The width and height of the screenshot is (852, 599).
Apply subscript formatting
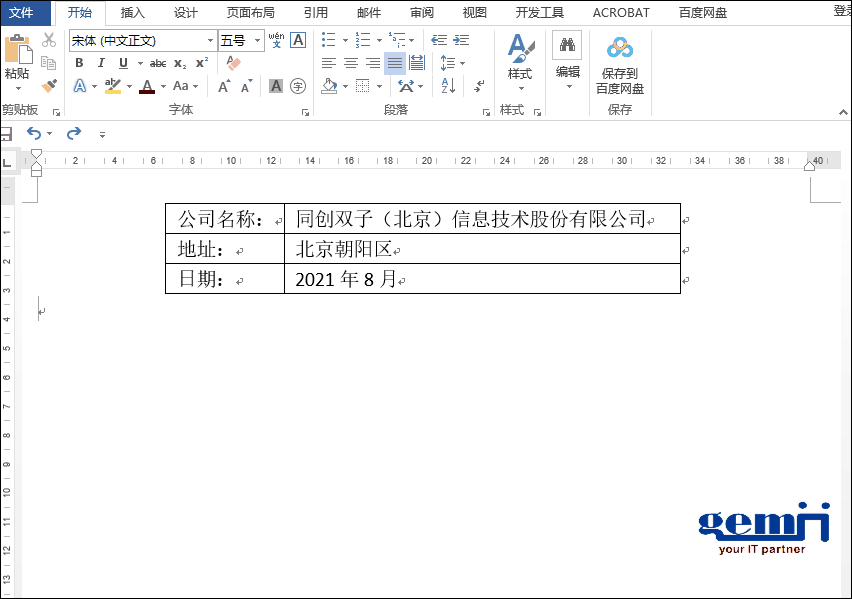(180, 63)
